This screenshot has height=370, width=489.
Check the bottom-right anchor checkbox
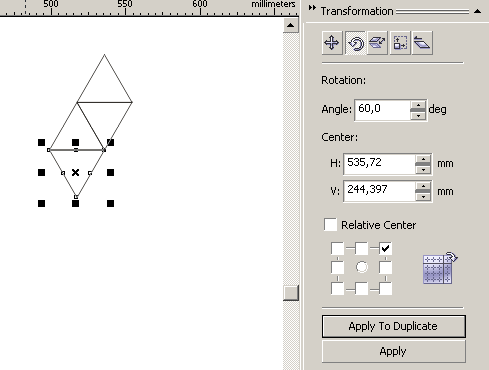coord(385,288)
